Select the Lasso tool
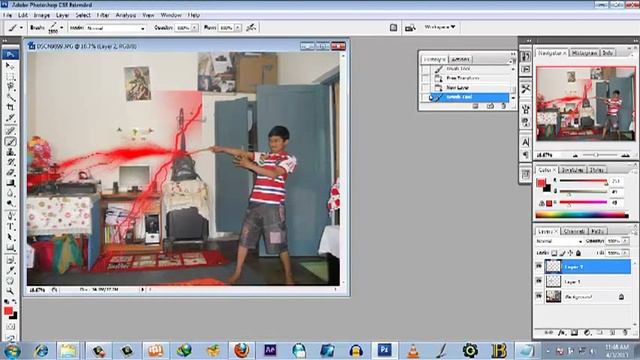This screenshot has height=360, width=640. pos(10,87)
